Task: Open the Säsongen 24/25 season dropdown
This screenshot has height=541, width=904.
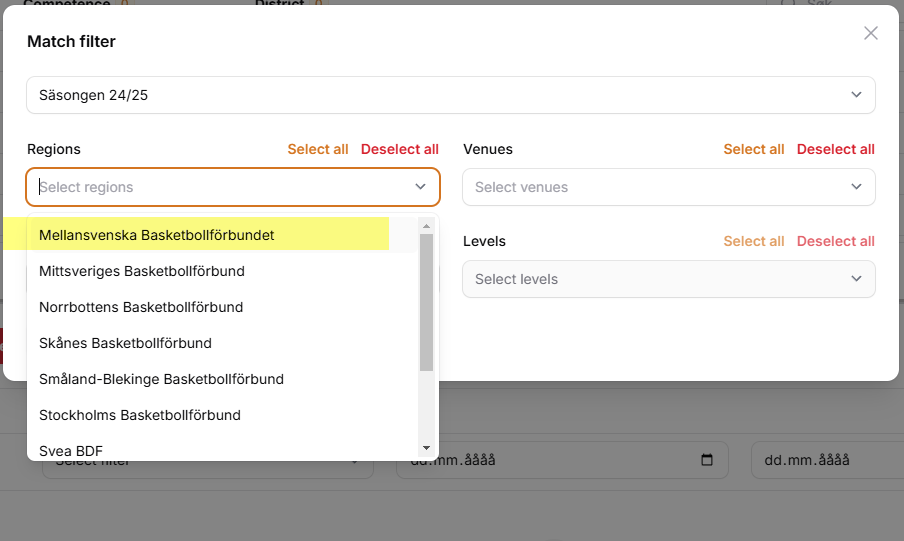Action: (x=451, y=95)
